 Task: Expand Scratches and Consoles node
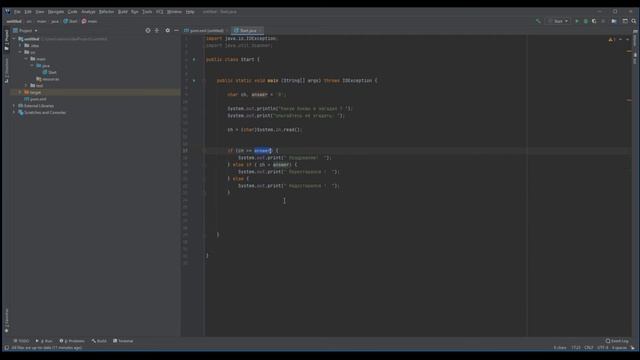pyautogui.click(x=14, y=113)
